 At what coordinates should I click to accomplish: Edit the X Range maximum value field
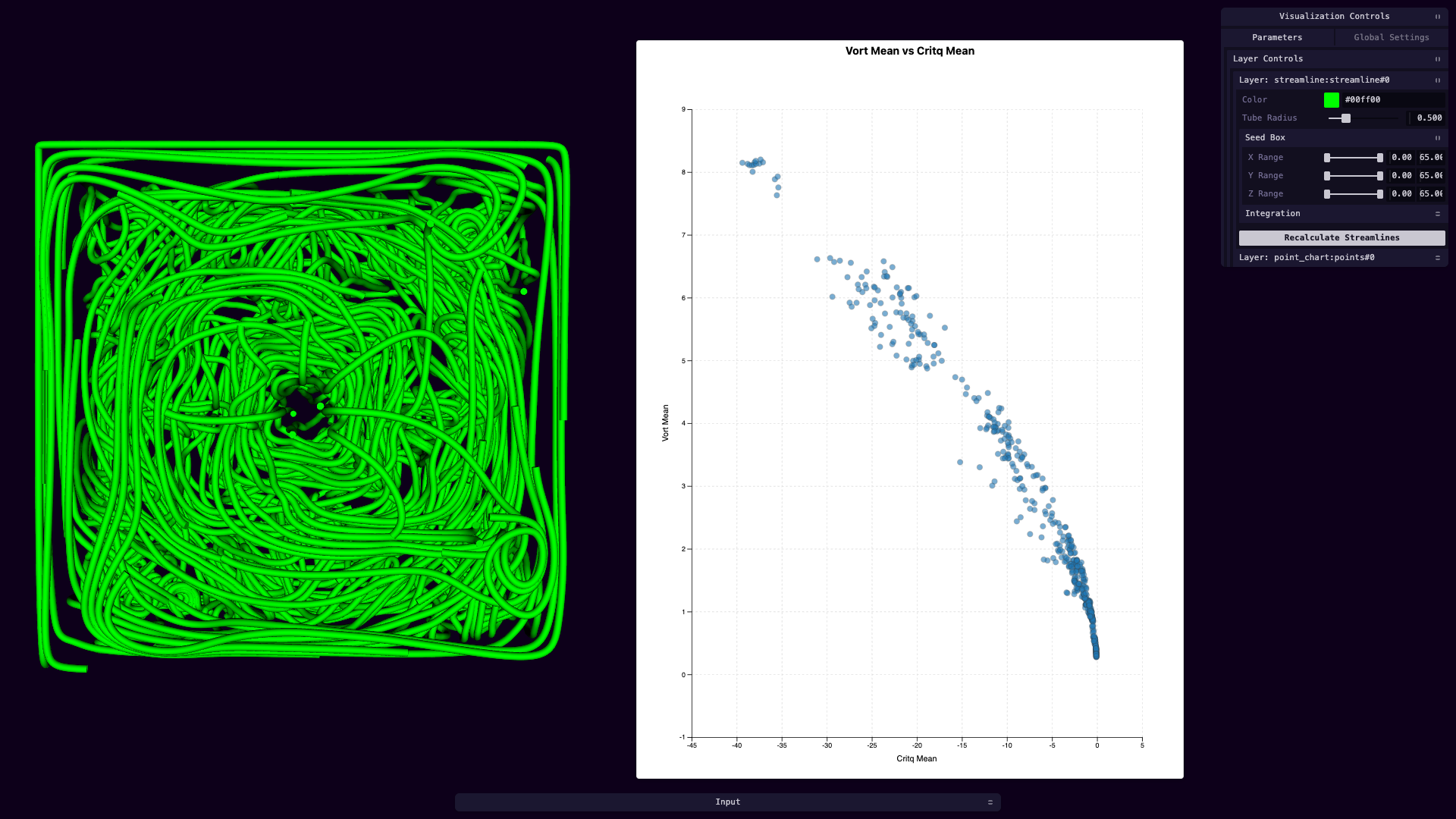point(1431,158)
